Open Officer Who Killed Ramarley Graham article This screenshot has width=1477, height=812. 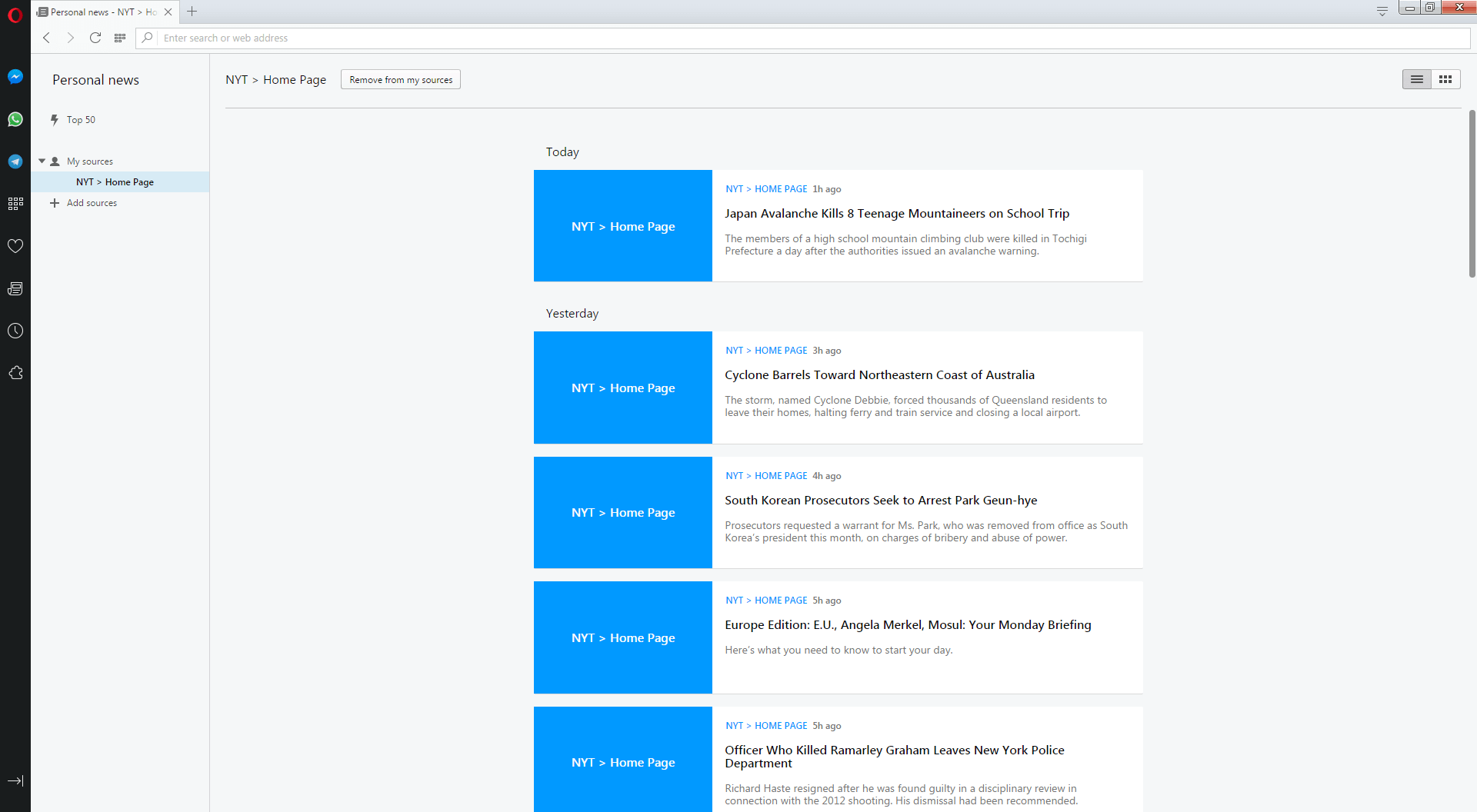(895, 757)
